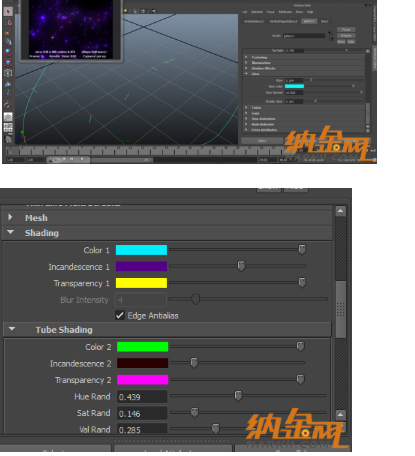Expand the Shadow Effects section
The height and width of the screenshot is (456, 415).
pyautogui.click(x=303, y=68)
